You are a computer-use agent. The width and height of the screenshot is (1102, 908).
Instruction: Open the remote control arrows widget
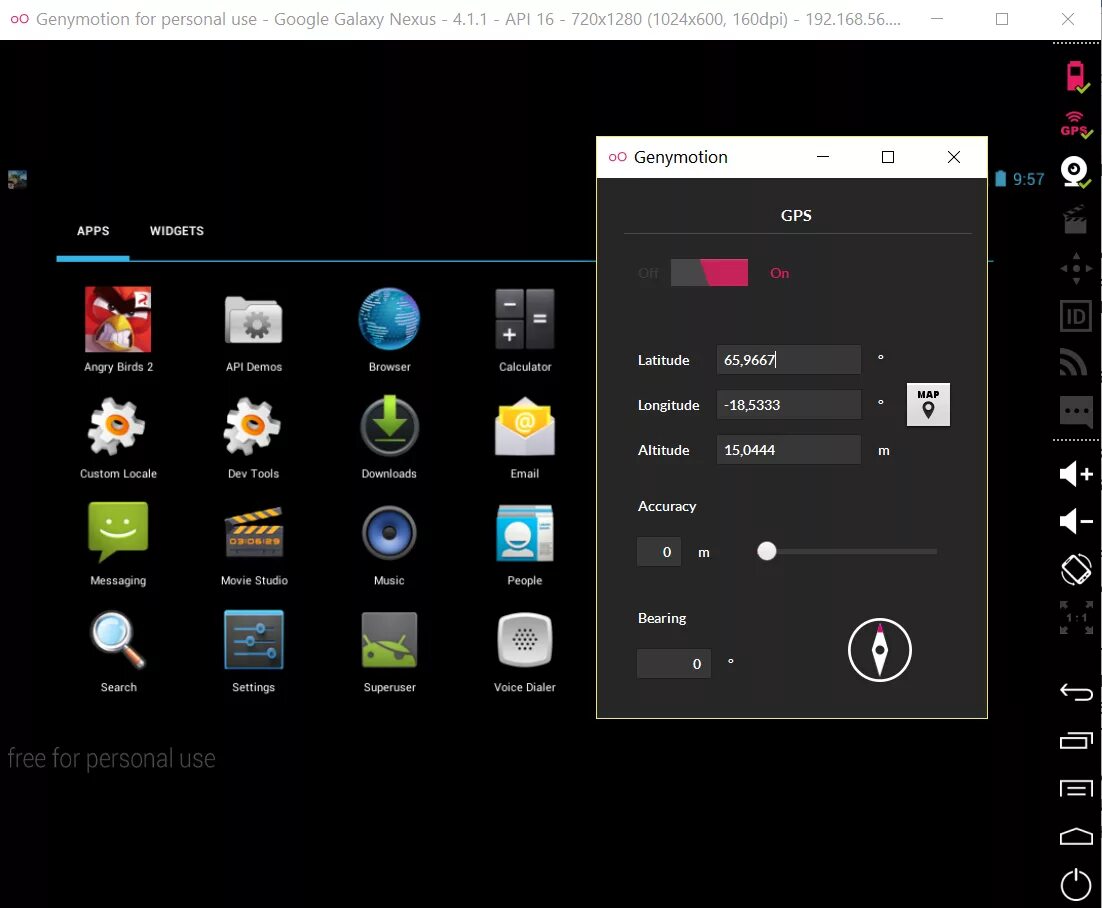[1076, 268]
